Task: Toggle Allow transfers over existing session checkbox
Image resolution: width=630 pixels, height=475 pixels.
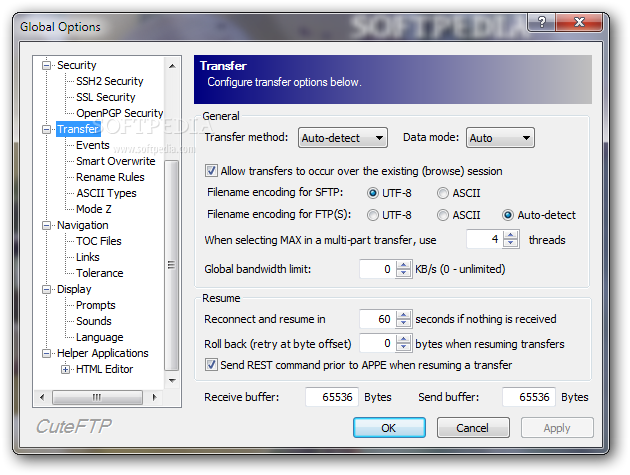Action: pos(211,171)
